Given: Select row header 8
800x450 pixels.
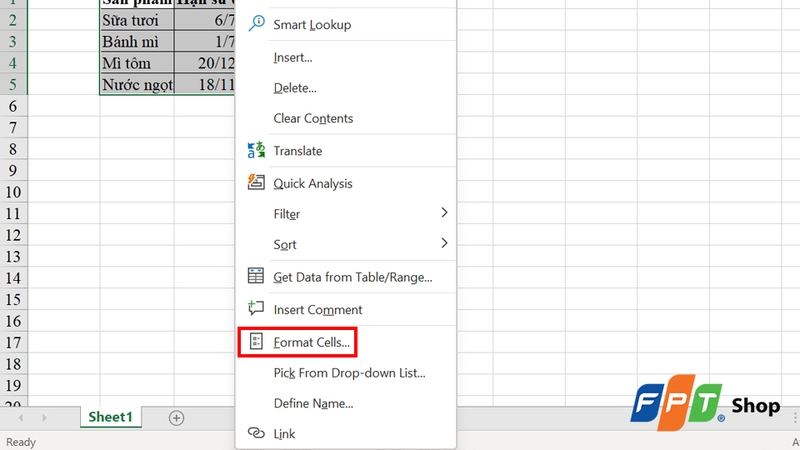Looking at the screenshot, I should click(13, 149).
